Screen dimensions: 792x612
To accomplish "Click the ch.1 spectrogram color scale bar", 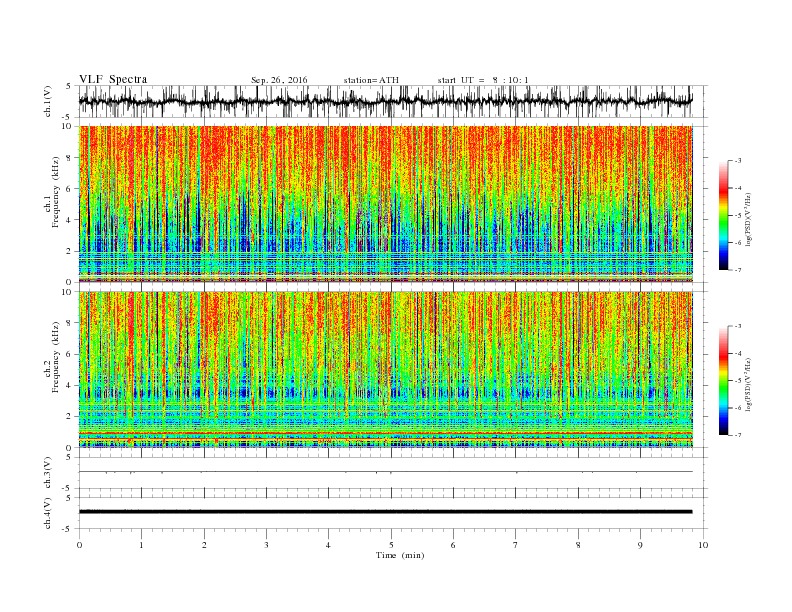I will click(723, 215).
